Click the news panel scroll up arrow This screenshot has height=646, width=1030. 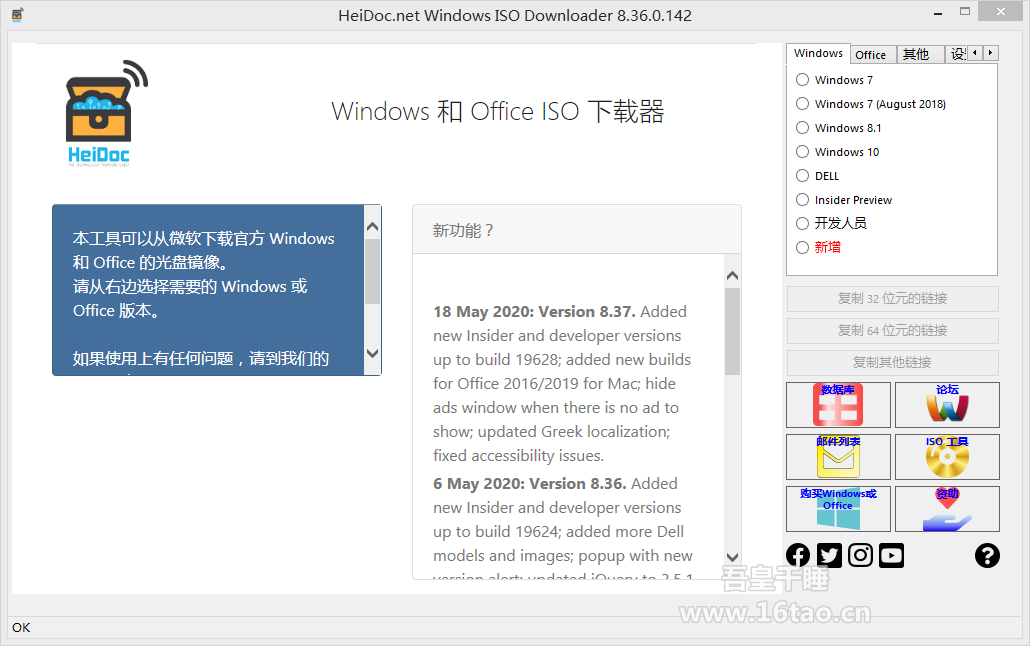click(732, 275)
